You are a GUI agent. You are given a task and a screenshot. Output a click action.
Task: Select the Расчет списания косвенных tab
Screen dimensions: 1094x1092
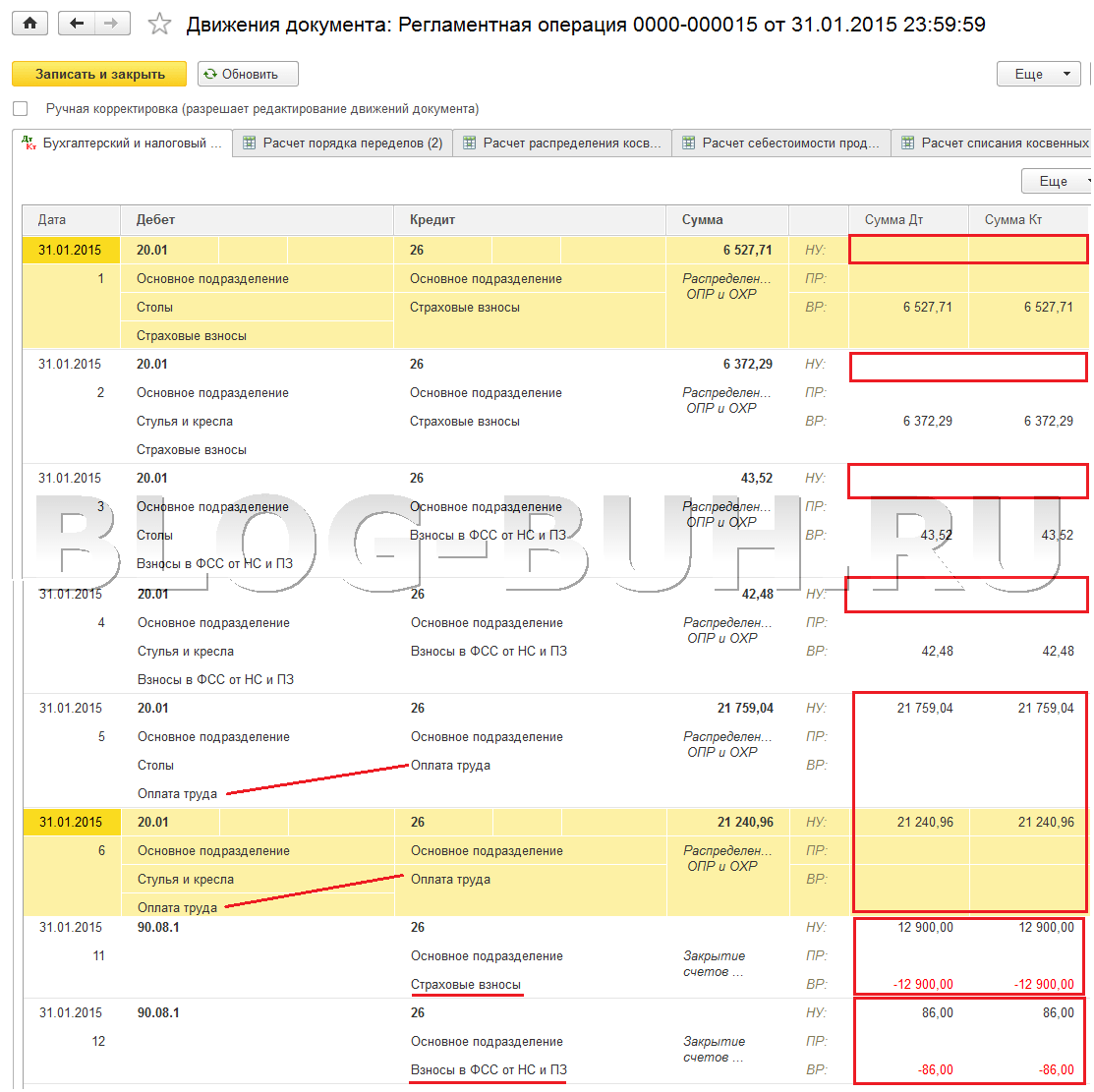(x=995, y=144)
